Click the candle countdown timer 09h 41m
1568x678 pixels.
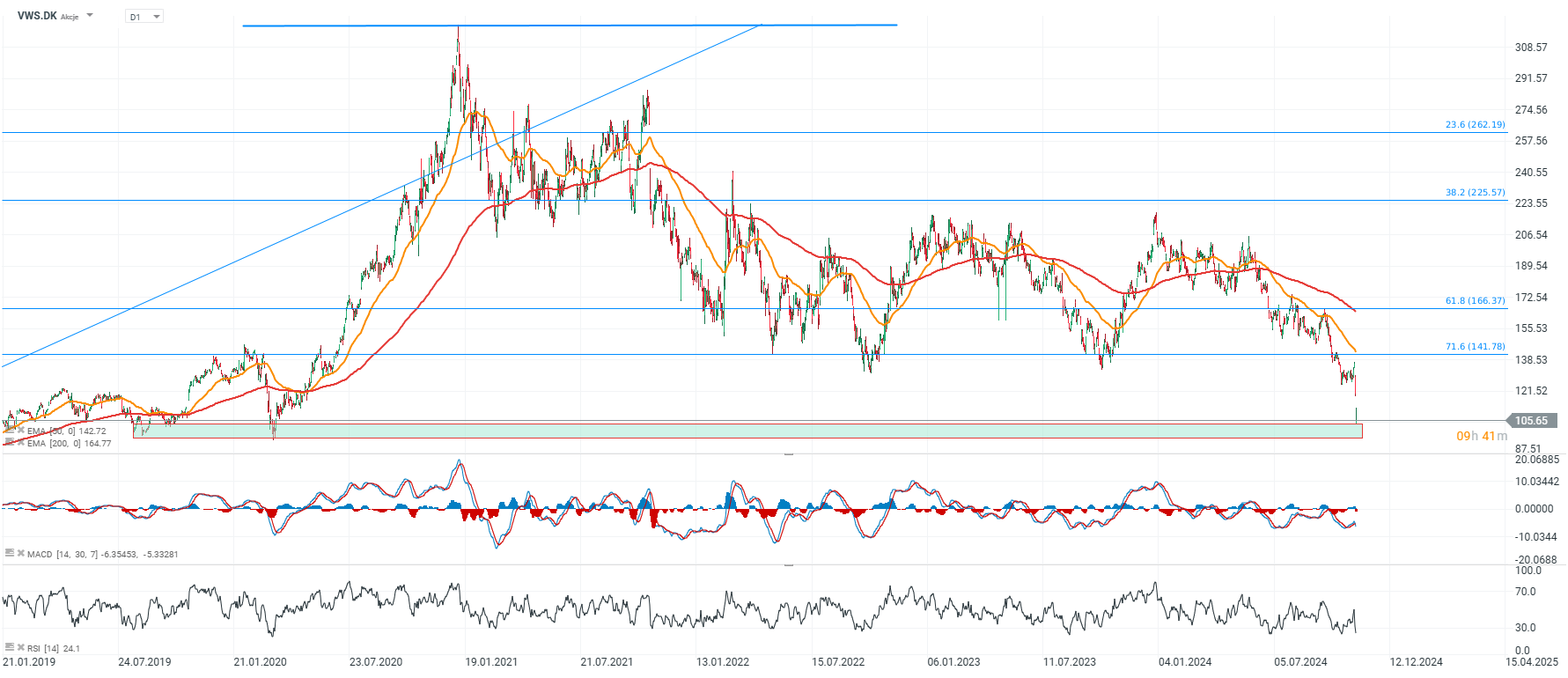pos(1482,436)
